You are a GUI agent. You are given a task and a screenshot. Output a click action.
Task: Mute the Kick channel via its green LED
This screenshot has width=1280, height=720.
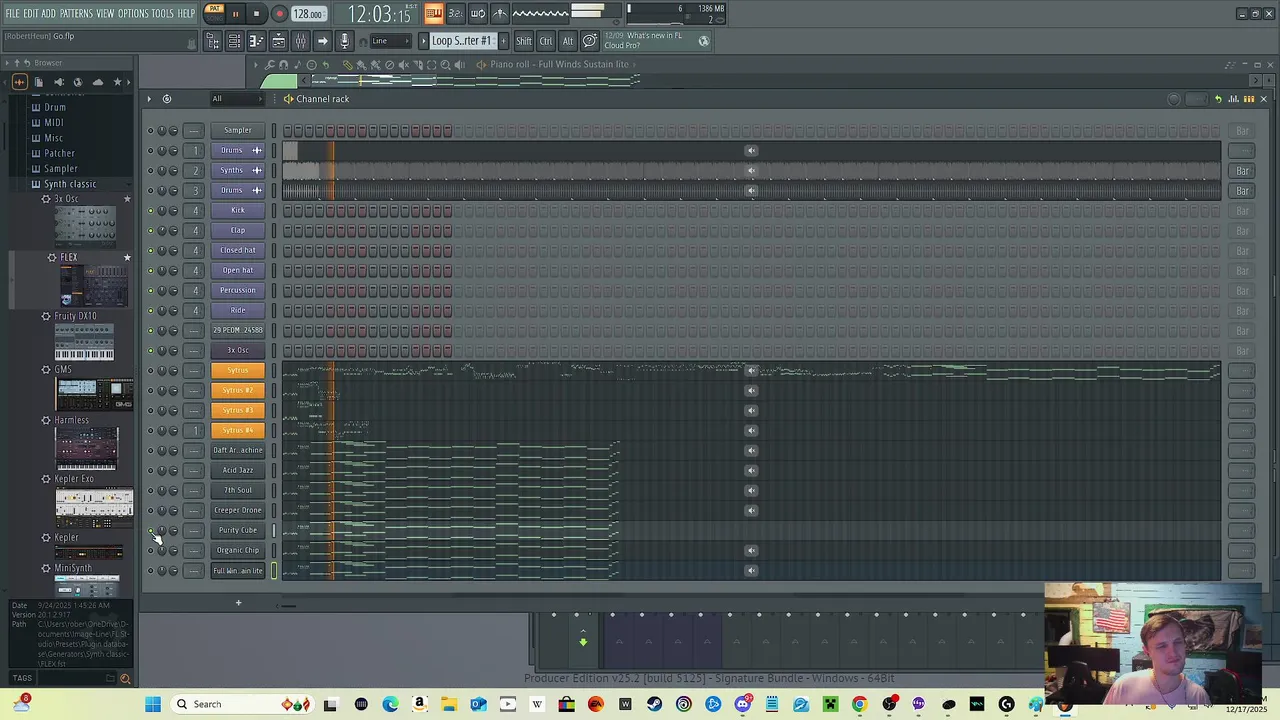coord(151,210)
